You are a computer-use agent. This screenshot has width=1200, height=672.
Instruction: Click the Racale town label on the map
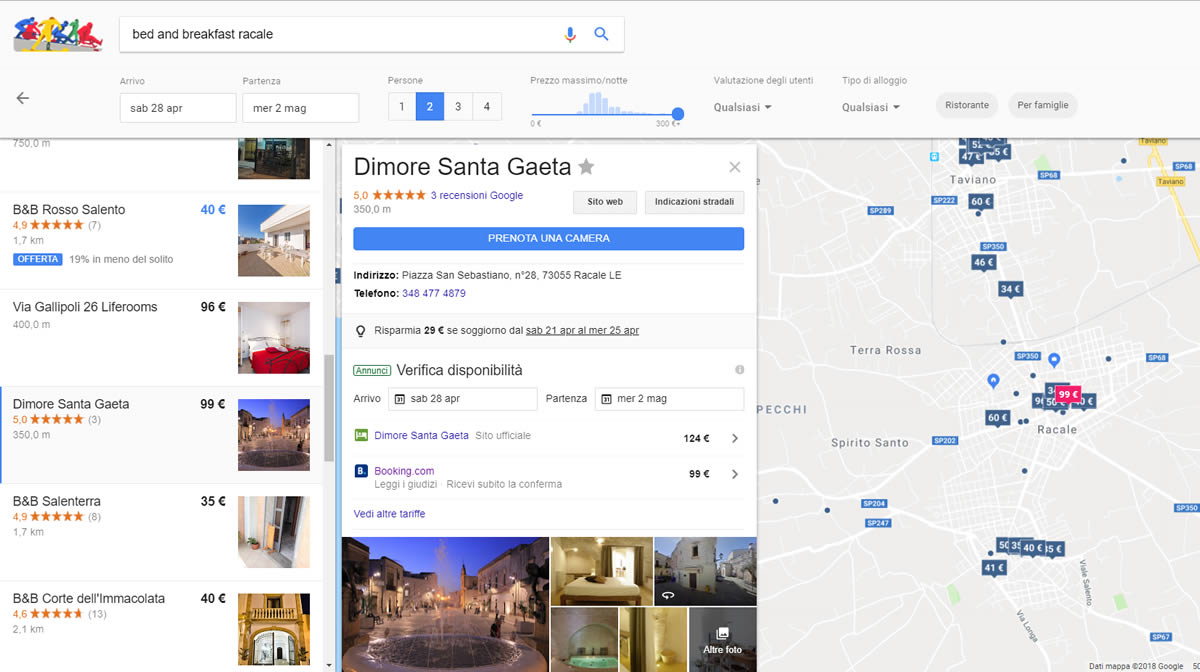1058,429
